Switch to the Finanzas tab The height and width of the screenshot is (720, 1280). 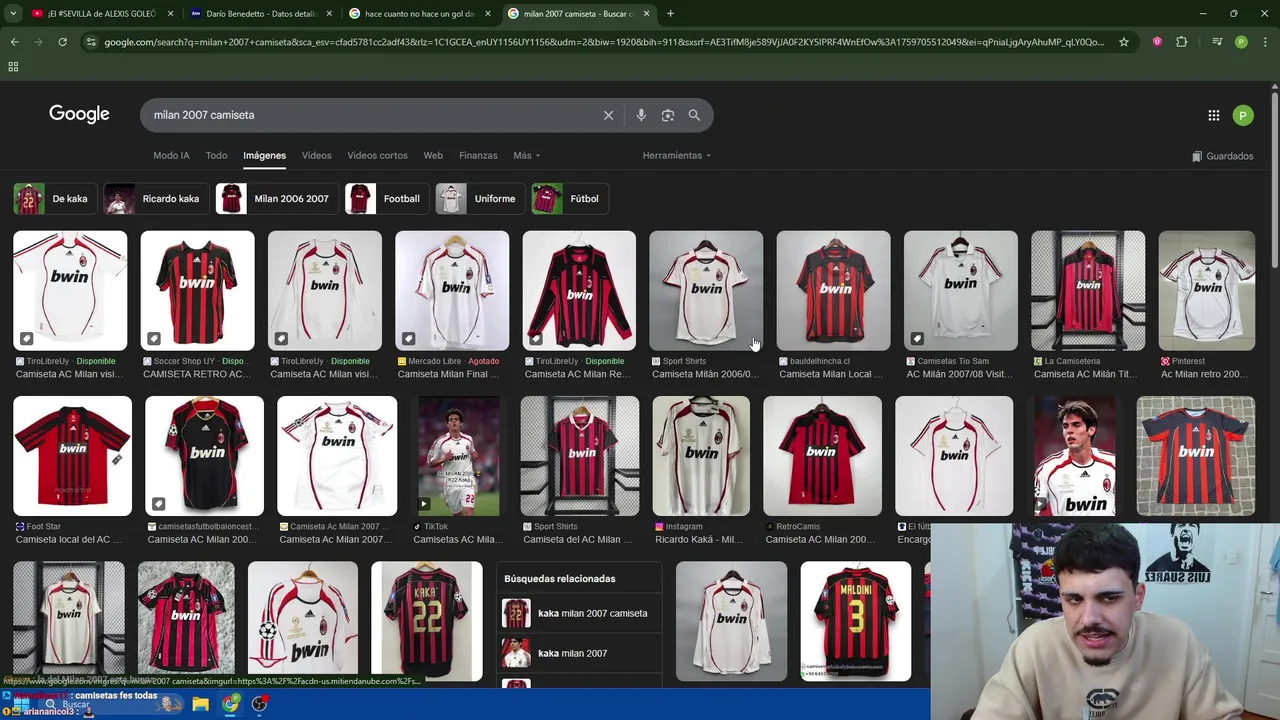(478, 155)
